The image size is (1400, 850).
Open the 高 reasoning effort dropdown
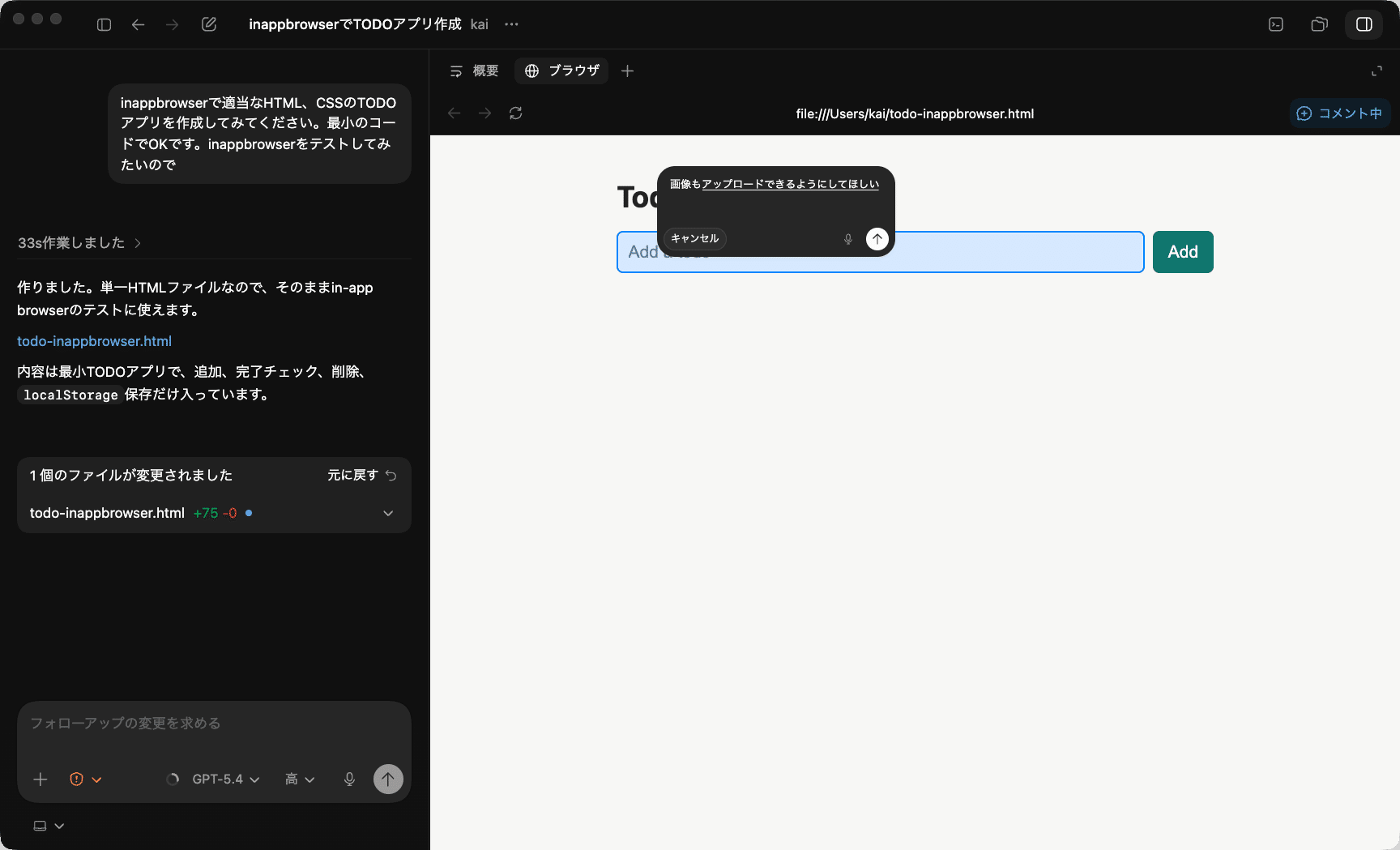pyautogui.click(x=299, y=779)
